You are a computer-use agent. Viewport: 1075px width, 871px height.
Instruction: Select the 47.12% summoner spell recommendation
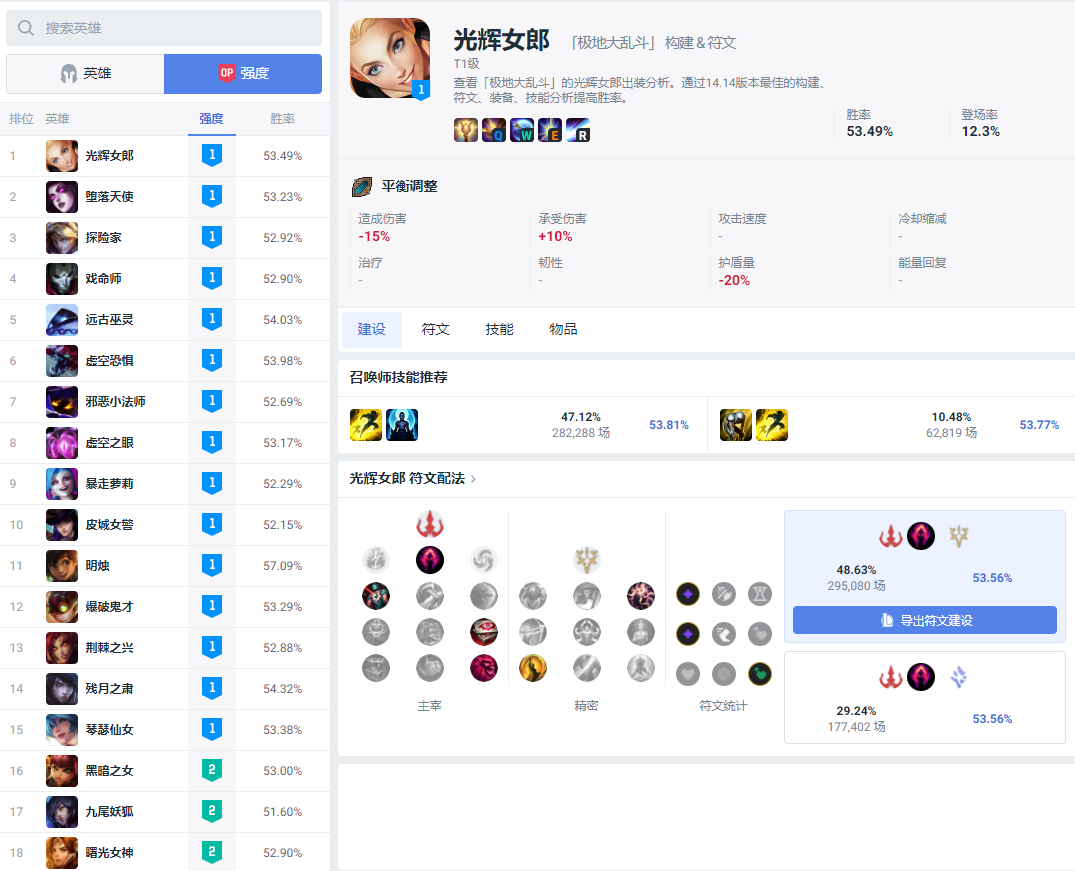tap(522, 425)
